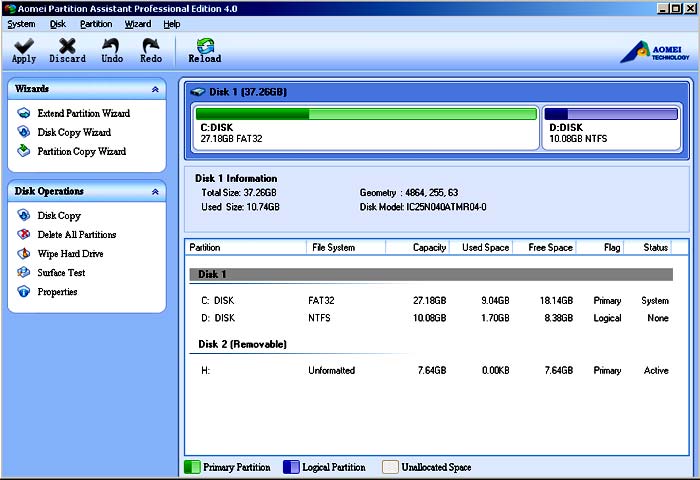Open the System menu
The height and width of the screenshot is (480, 700).
coord(21,23)
